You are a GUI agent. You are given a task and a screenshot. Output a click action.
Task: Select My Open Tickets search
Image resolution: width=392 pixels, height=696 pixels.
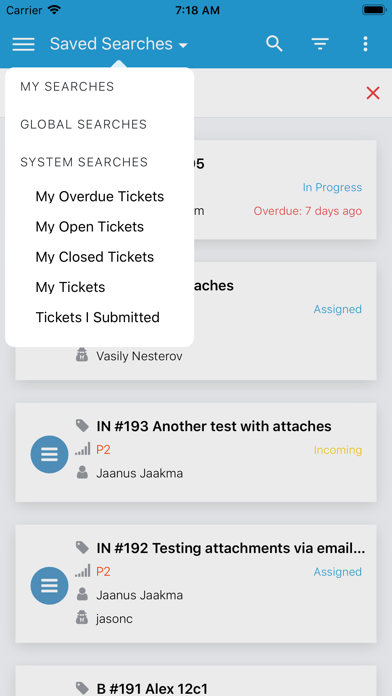tap(90, 227)
